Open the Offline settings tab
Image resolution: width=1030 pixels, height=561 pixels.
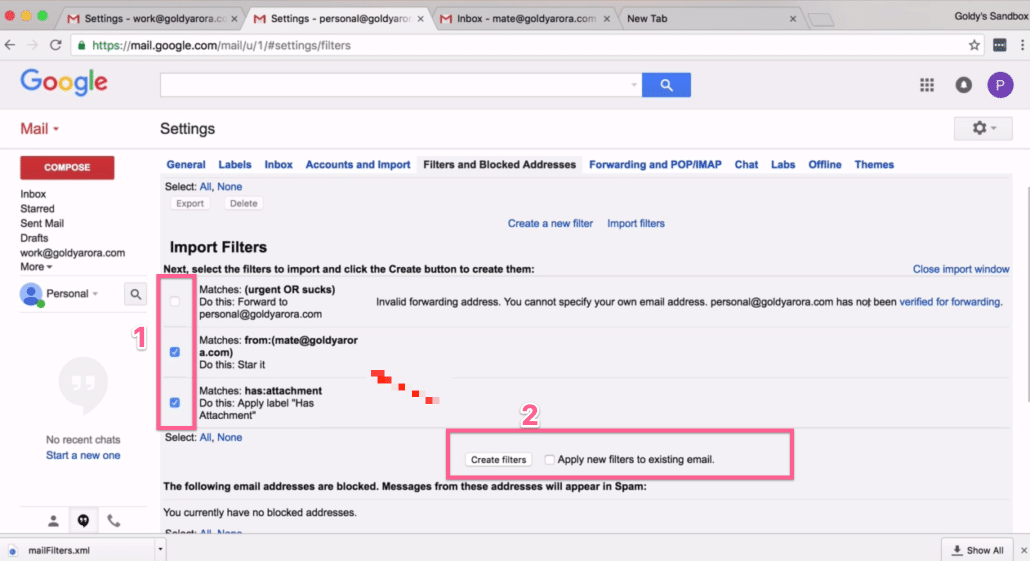(x=824, y=165)
